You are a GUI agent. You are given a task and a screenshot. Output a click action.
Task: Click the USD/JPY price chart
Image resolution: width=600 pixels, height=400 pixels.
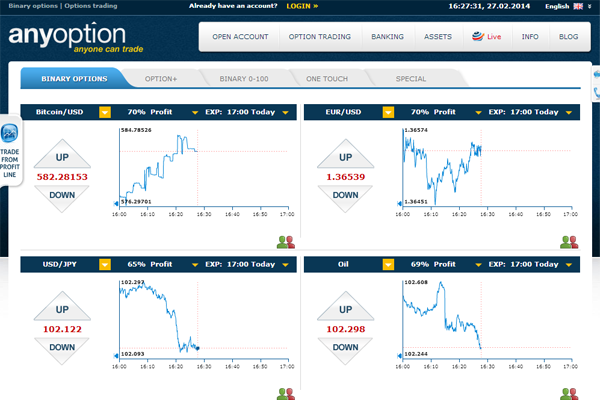(x=204, y=325)
